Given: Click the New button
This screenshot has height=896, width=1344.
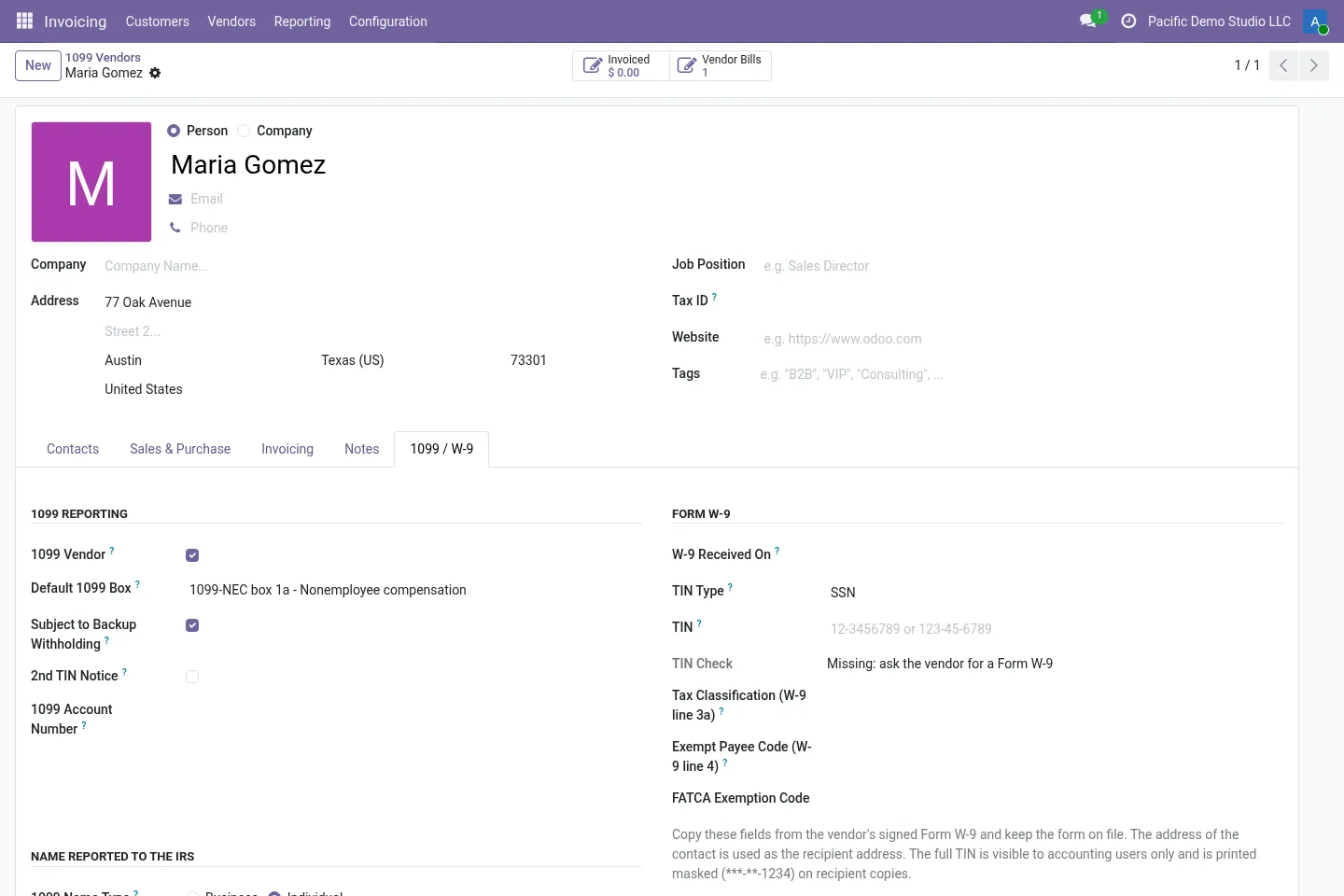Looking at the screenshot, I should 38,65.
